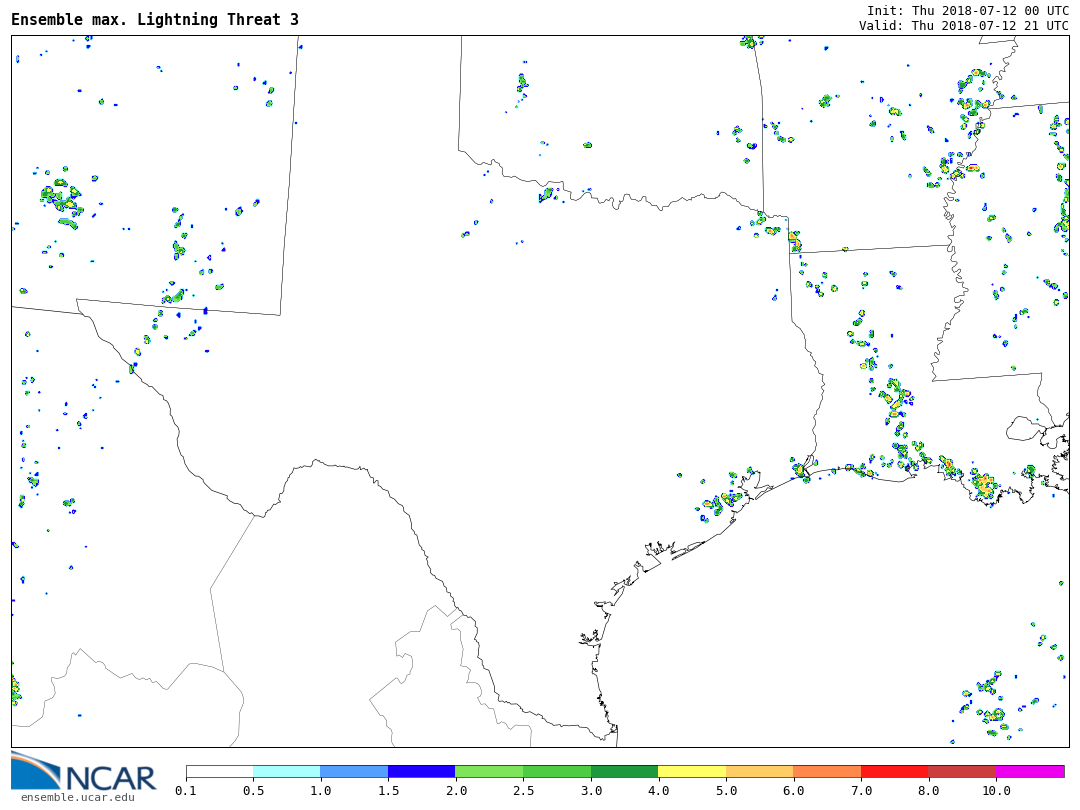Select the light cyan segment between 0.5 and 1.0
This screenshot has width=1080, height=810.
coord(286,771)
